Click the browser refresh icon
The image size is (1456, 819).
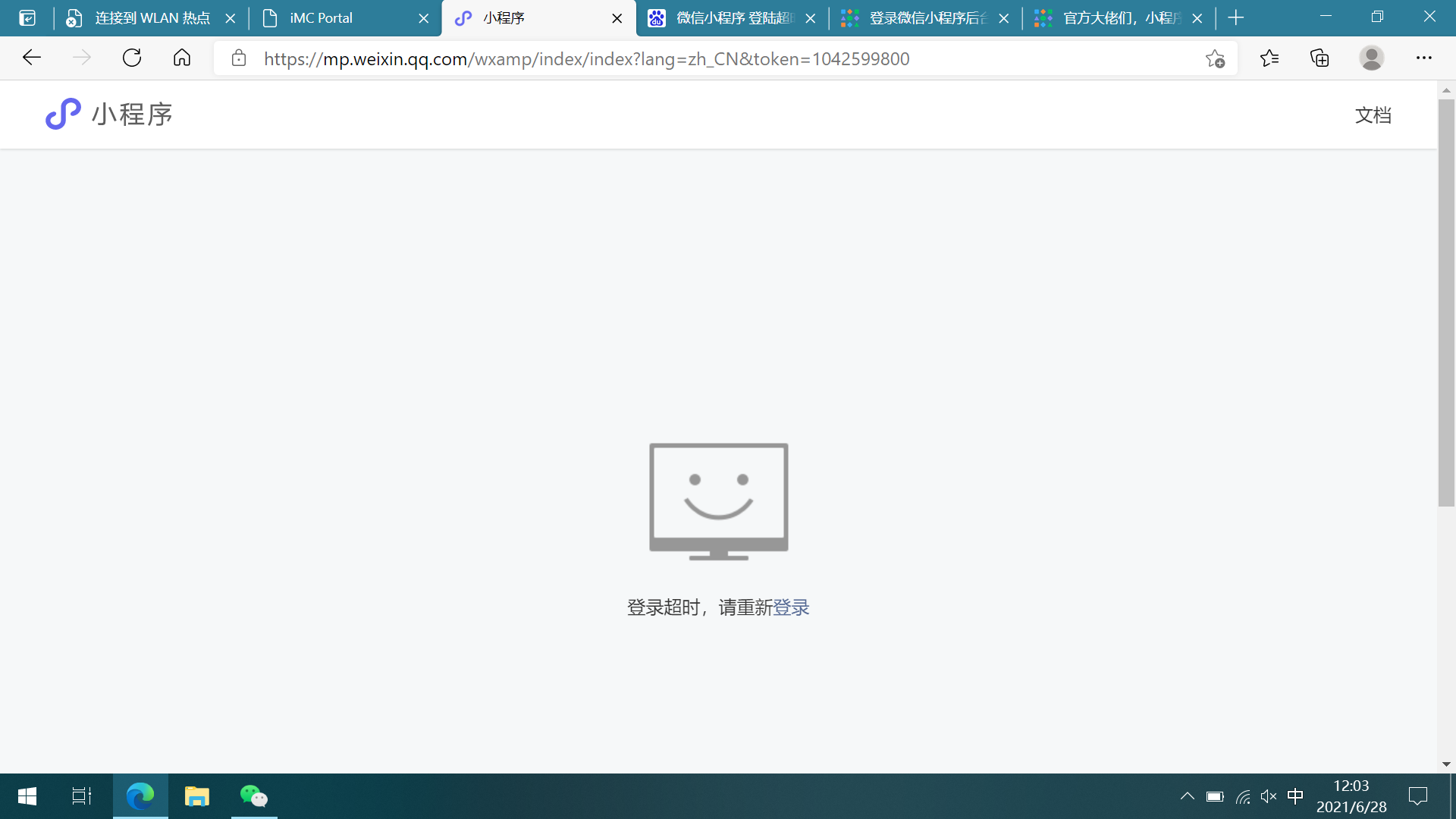tap(132, 58)
